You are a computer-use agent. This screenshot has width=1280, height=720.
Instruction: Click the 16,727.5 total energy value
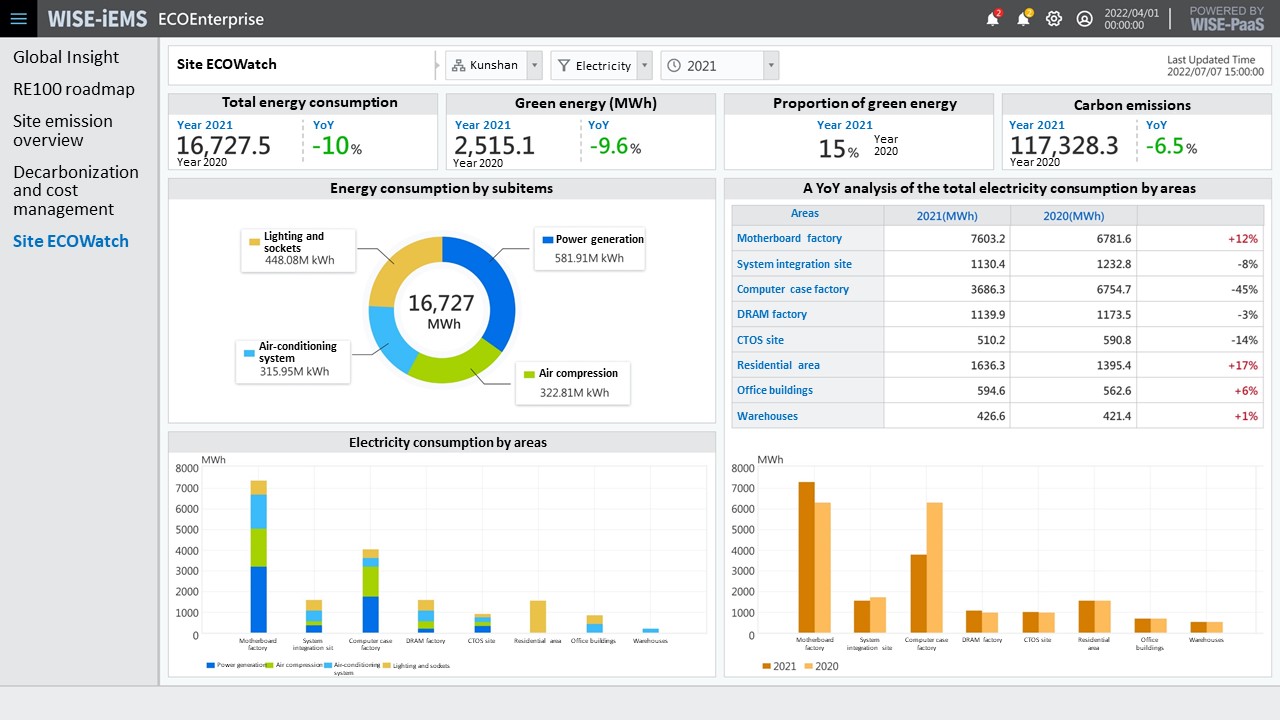click(x=224, y=146)
